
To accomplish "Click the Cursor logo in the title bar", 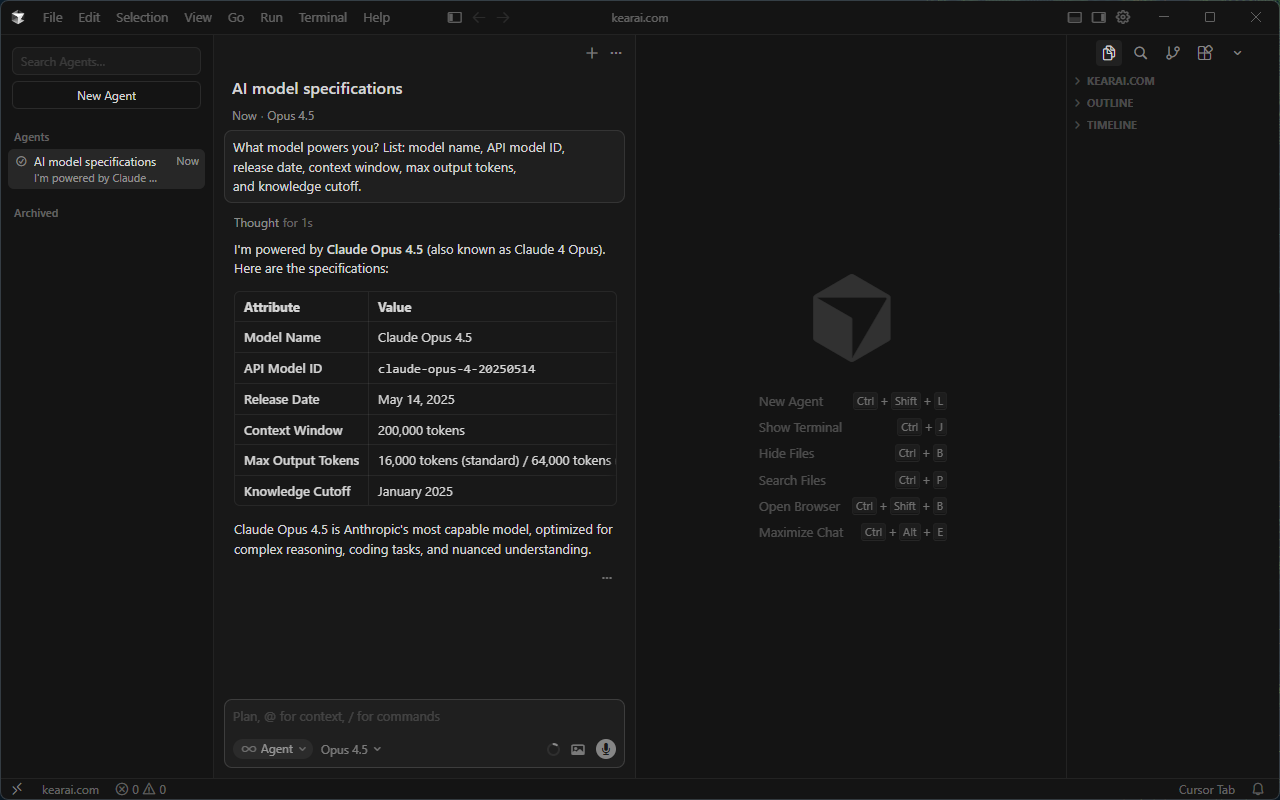I will pos(18,17).
